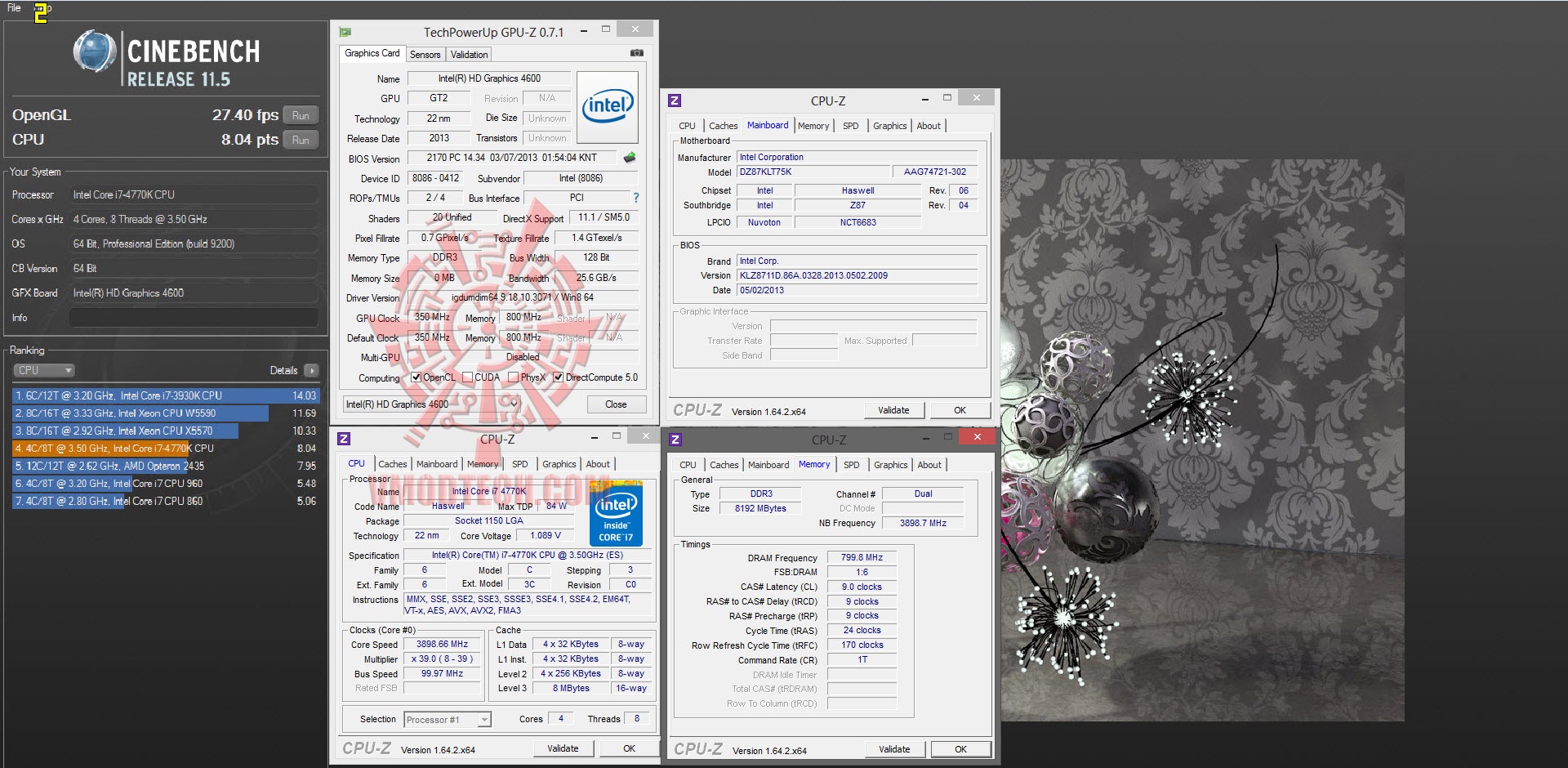The width and height of the screenshot is (1568, 768).
Task: Open the CPU ranking type dropdown
Action: [44, 370]
